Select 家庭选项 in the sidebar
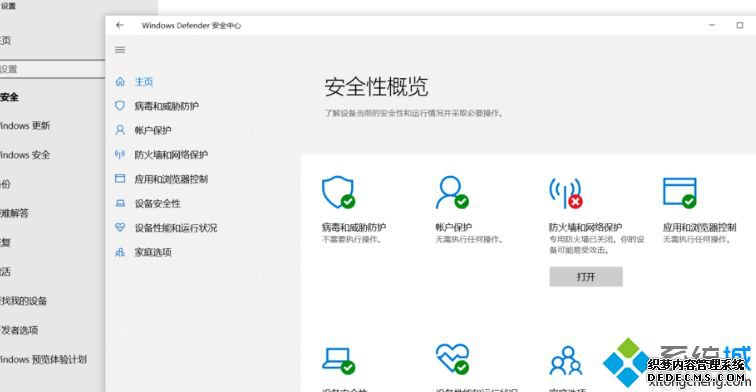 153,252
